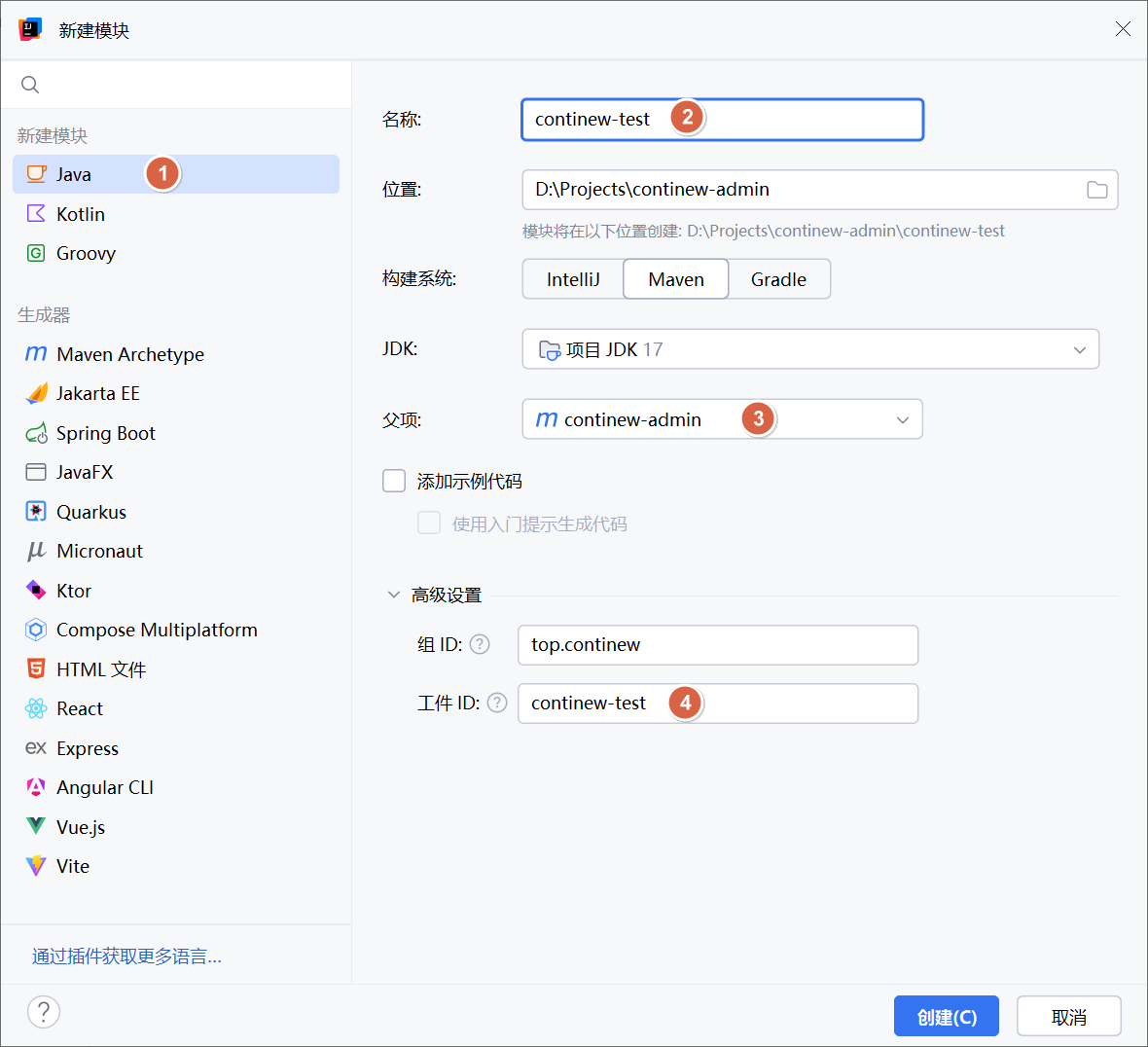The height and width of the screenshot is (1047, 1148).
Task: Click the 名称 field with continew-test
Action: pyautogui.click(x=722, y=120)
